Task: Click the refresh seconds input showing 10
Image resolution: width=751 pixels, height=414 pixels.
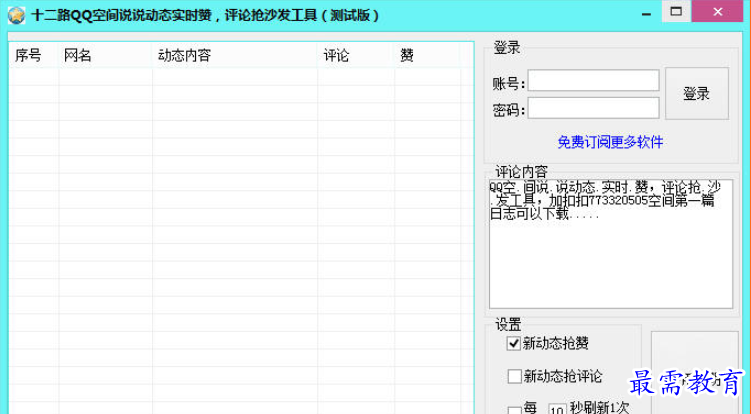Action: point(557,409)
